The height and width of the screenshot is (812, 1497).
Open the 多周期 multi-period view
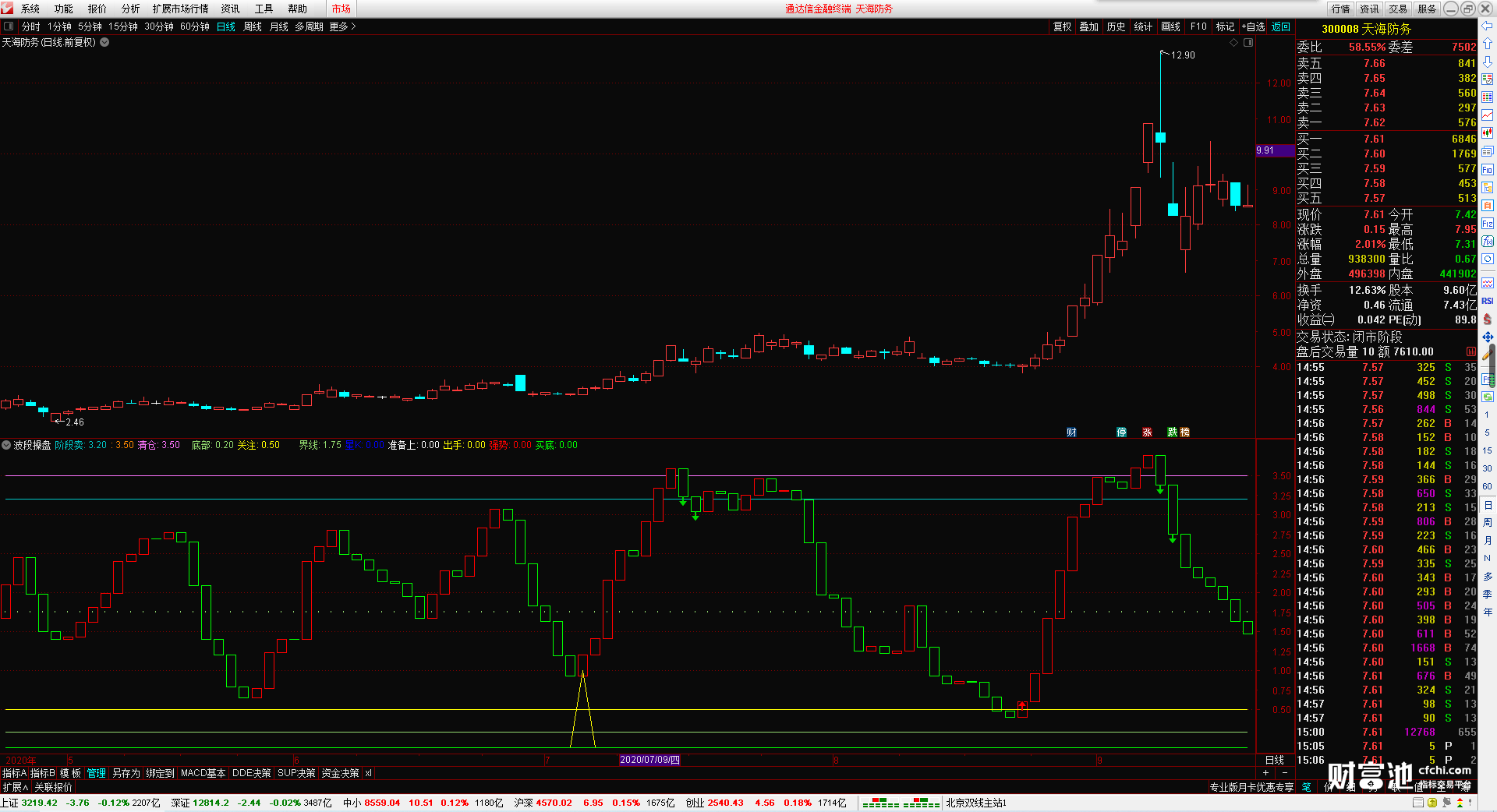[309, 26]
